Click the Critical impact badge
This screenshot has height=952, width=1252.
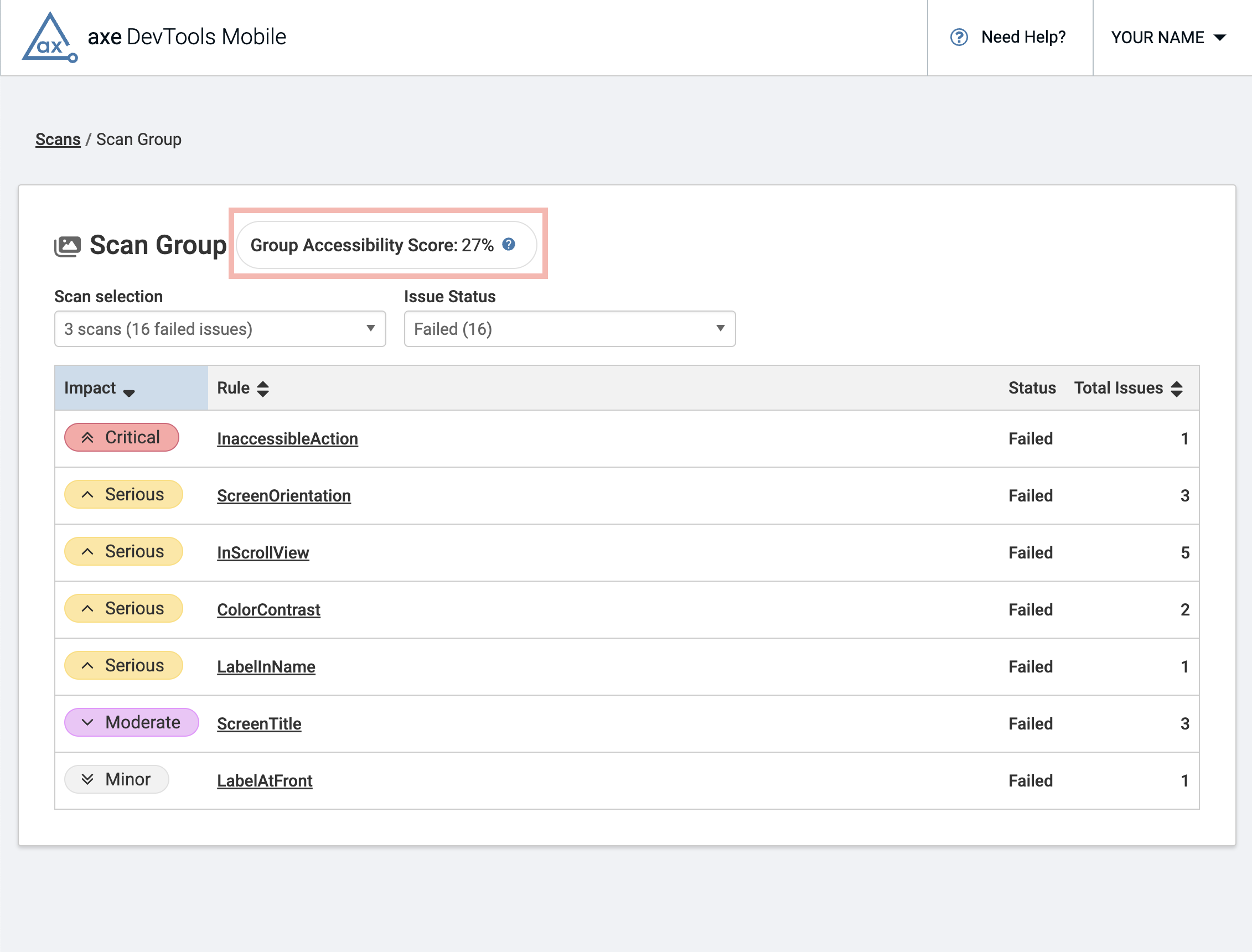[122, 437]
